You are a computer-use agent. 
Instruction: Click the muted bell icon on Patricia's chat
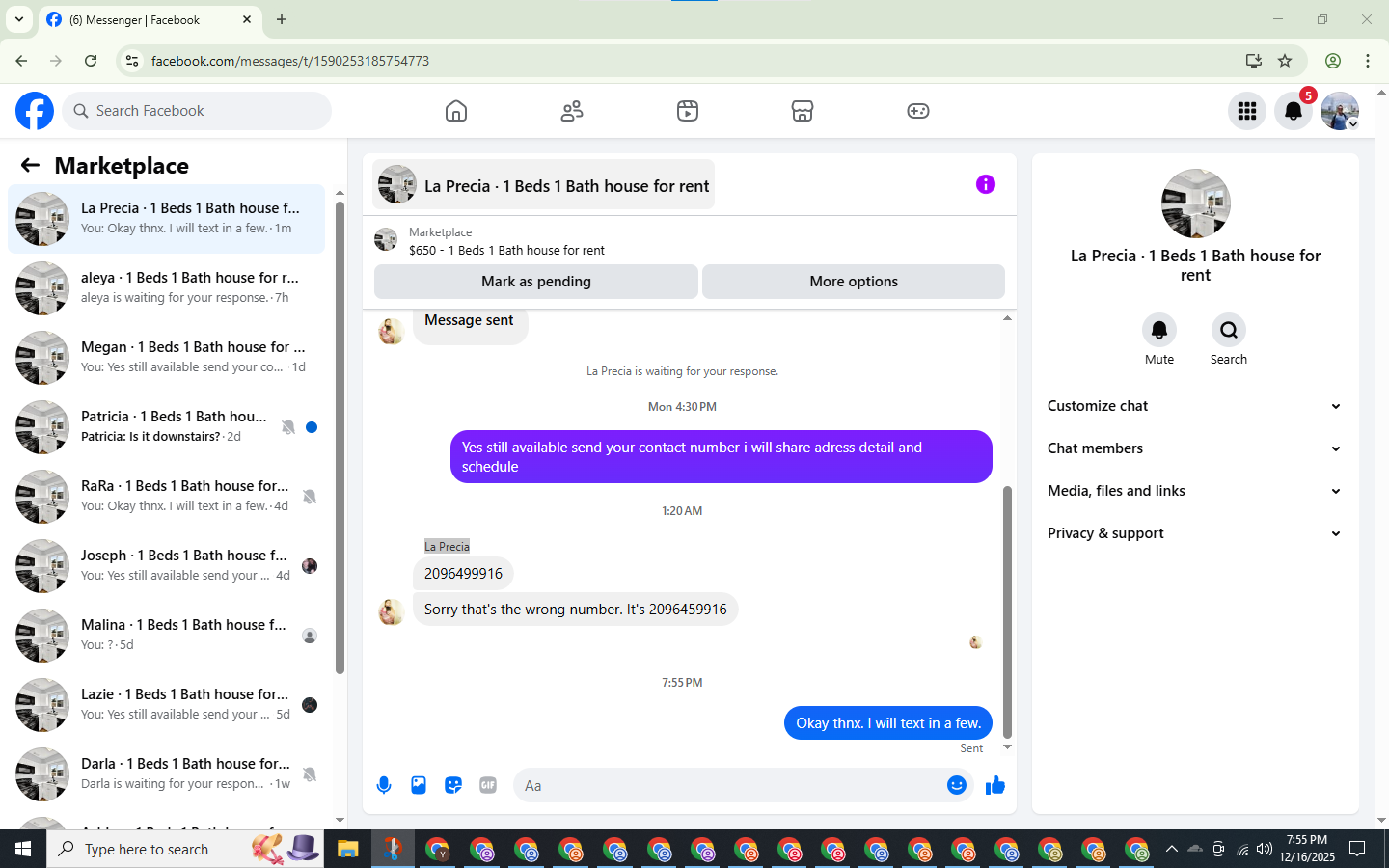point(287,427)
